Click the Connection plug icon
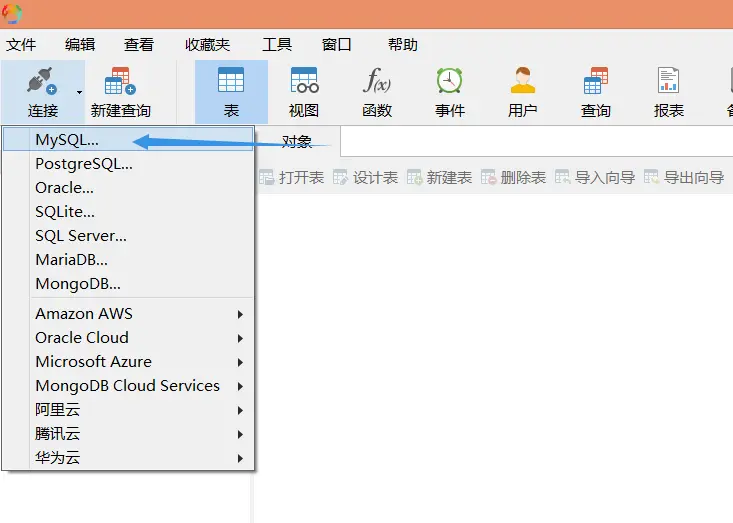733x523 pixels. click(42, 81)
